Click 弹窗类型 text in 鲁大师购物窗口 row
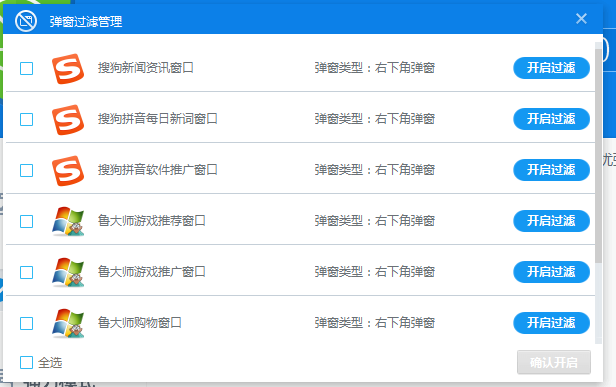Screen dimensions: 616x387 pos(375,323)
